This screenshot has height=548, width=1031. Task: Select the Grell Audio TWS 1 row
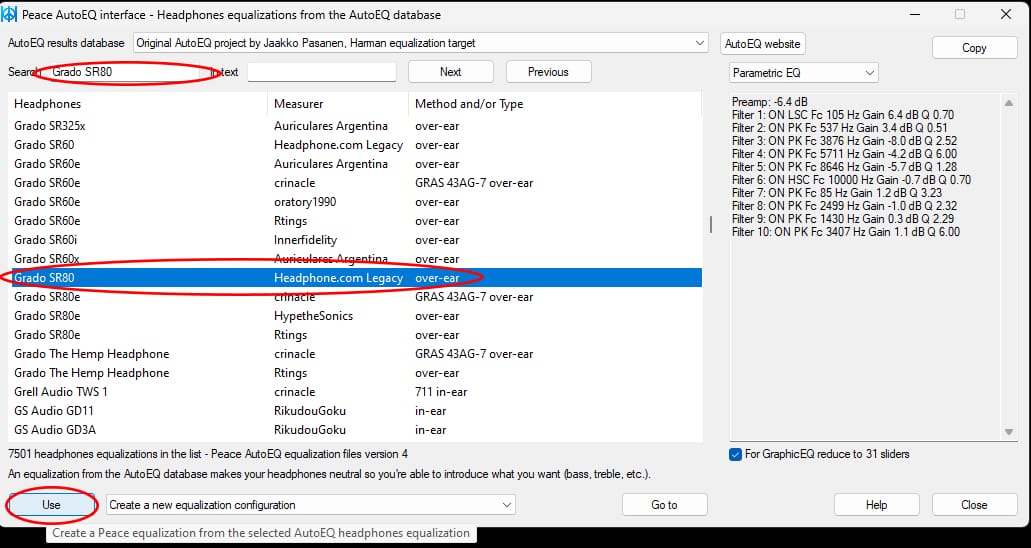pos(356,392)
